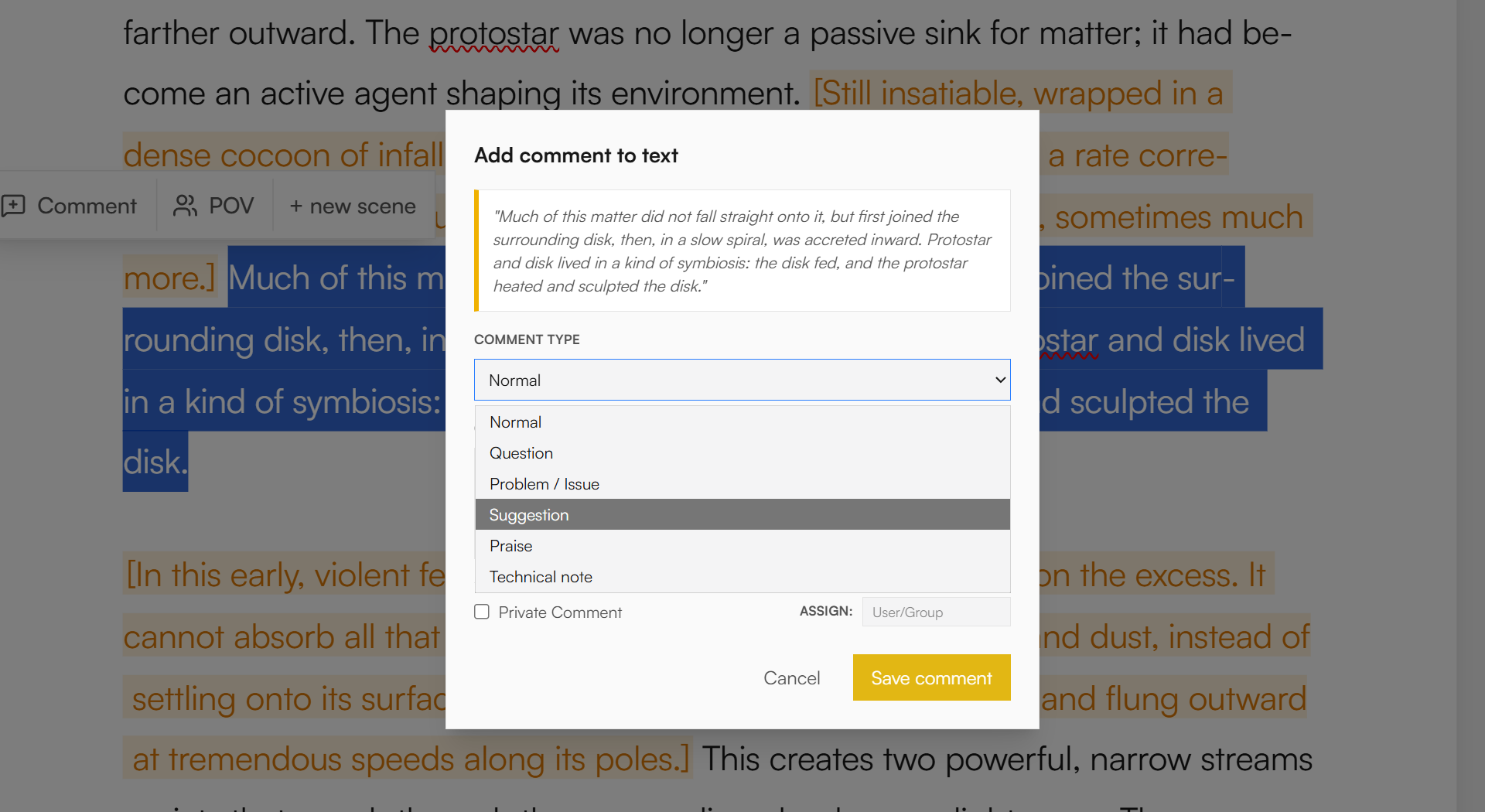Viewport: 1485px width, 812px height.
Task: Click the misspelled word protostar
Action: [494, 33]
